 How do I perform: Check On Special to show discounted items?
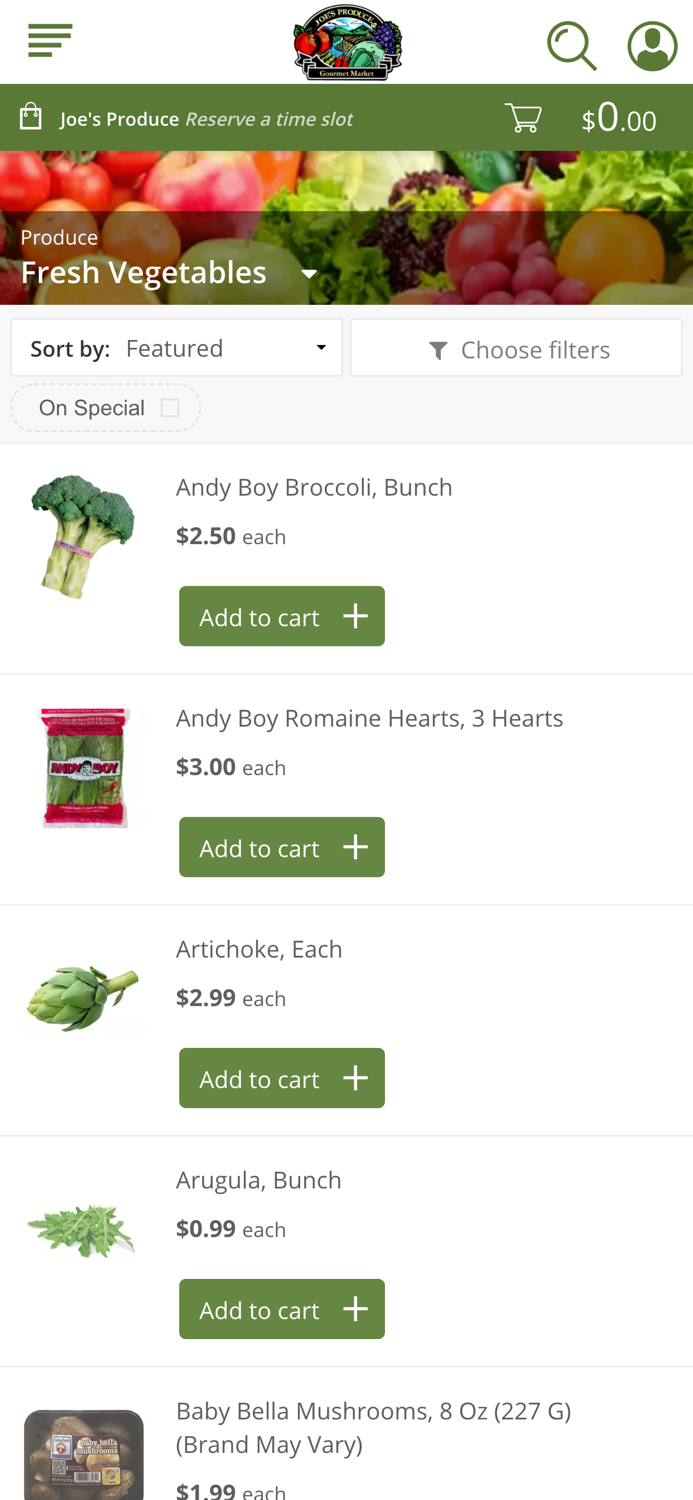coord(171,407)
